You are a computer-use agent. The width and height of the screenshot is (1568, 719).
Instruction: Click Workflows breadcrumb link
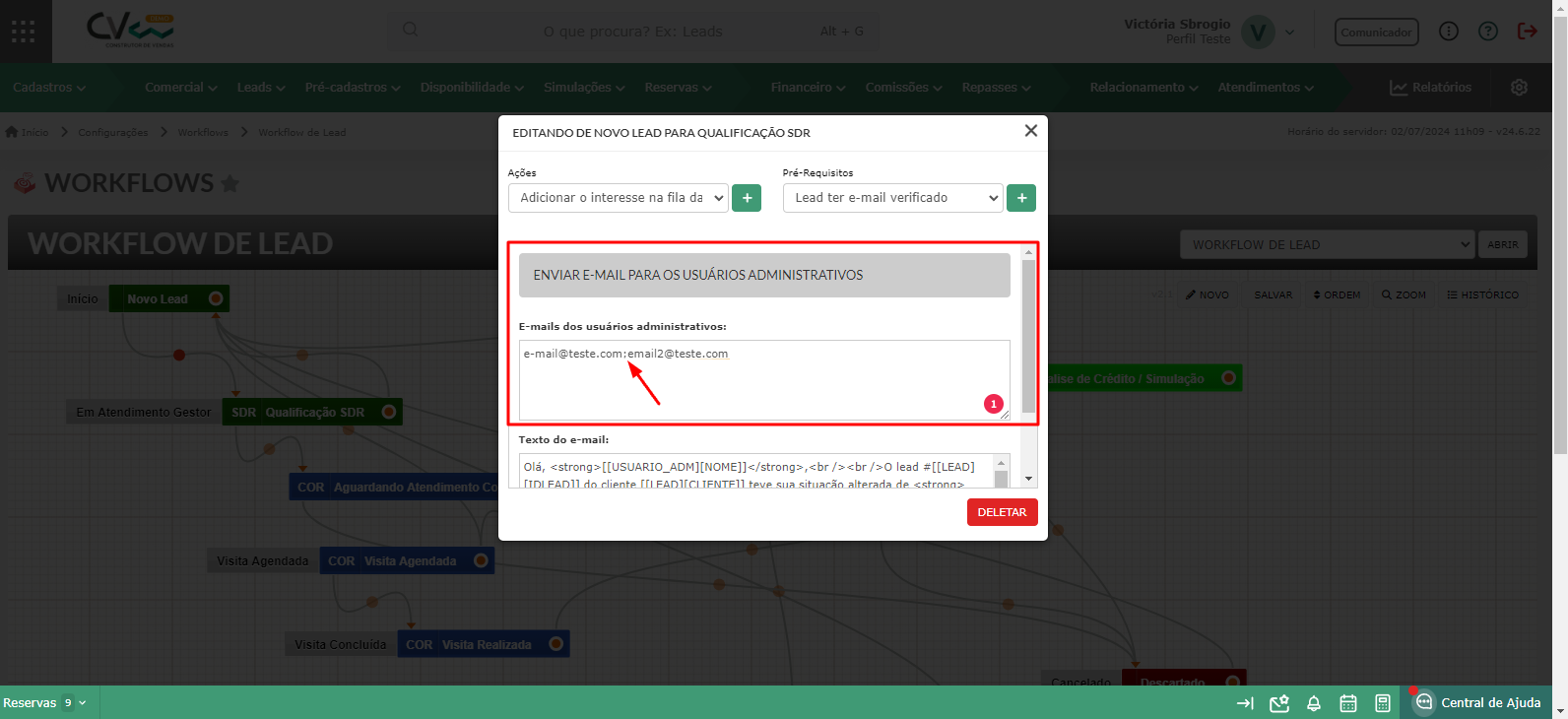click(x=203, y=132)
